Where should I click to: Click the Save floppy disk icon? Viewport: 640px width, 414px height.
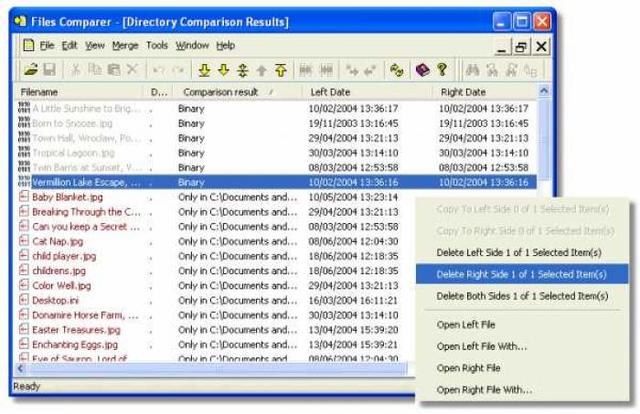(x=49, y=70)
